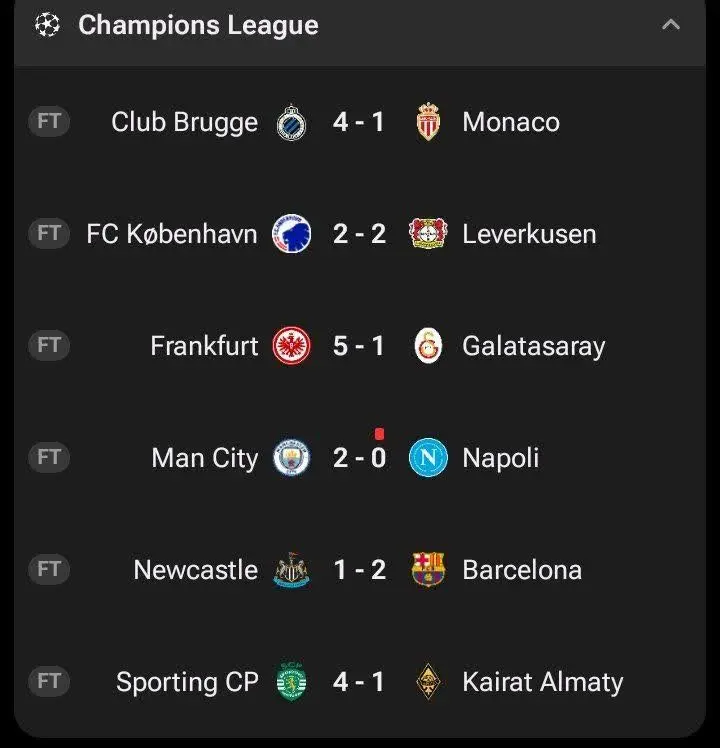
Task: Click the red card indicator for Napoli
Action: tap(379, 434)
